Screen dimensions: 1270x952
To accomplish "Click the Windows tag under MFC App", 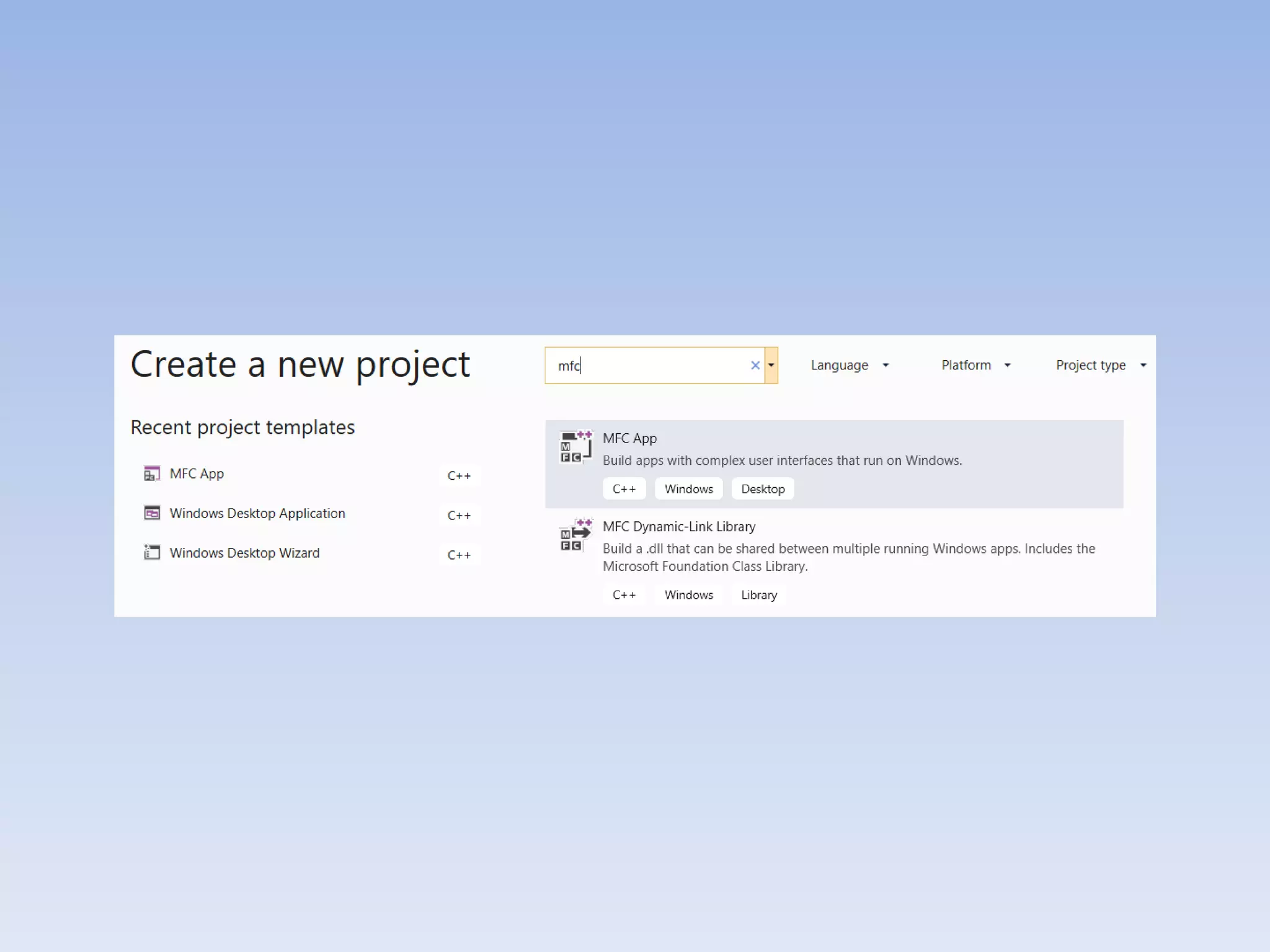I will [688, 489].
